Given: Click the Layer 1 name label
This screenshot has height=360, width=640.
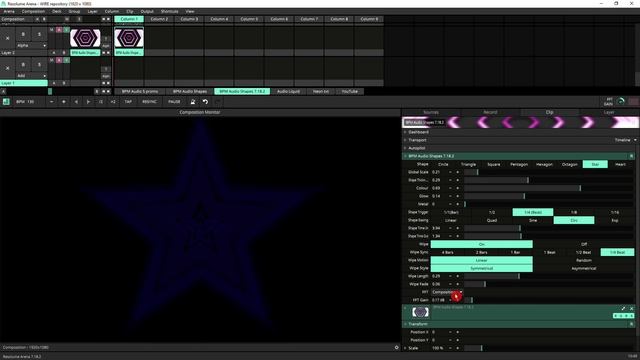Looking at the screenshot, I should (x=24, y=83).
